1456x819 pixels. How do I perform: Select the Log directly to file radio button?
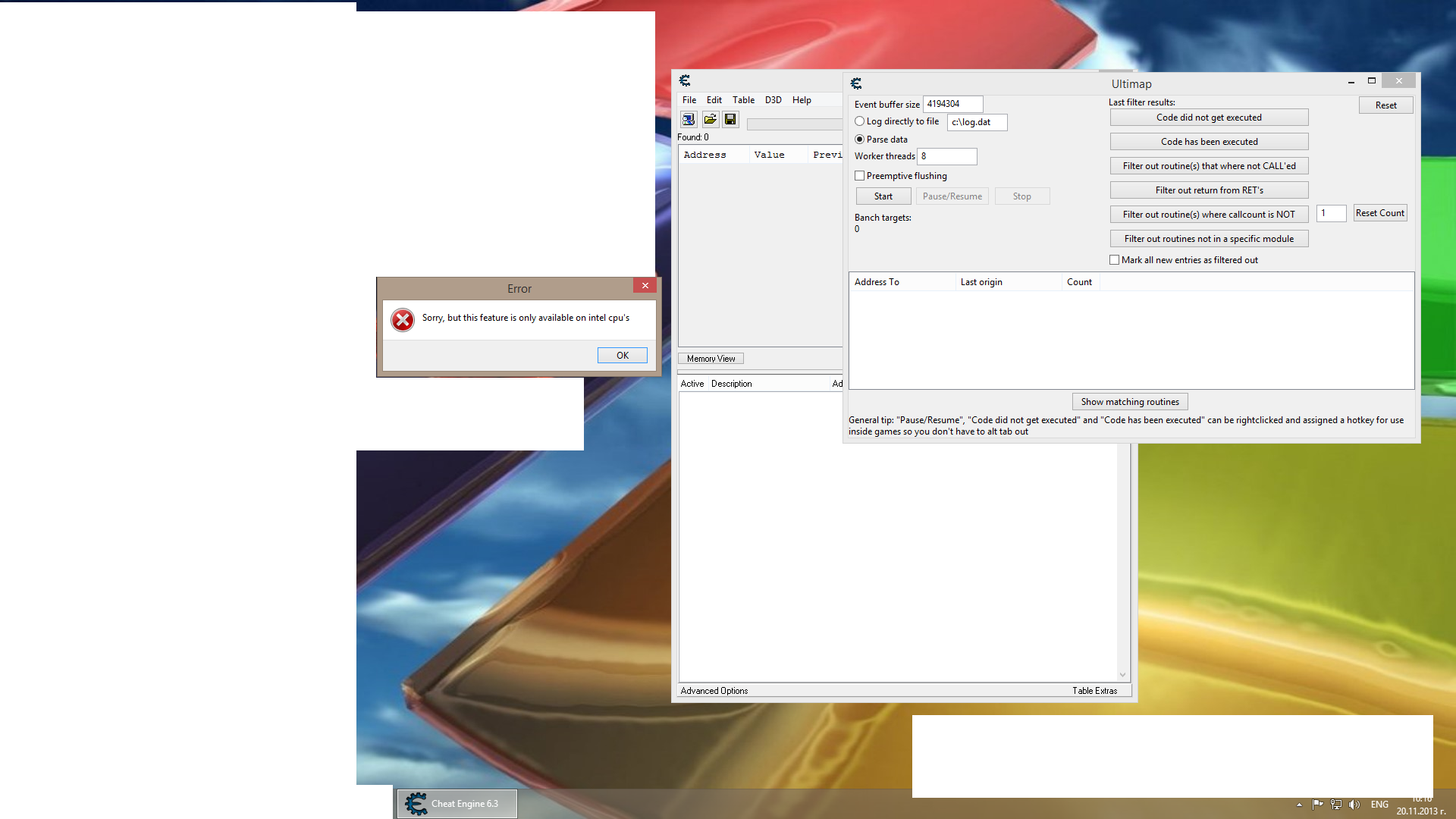[860, 121]
